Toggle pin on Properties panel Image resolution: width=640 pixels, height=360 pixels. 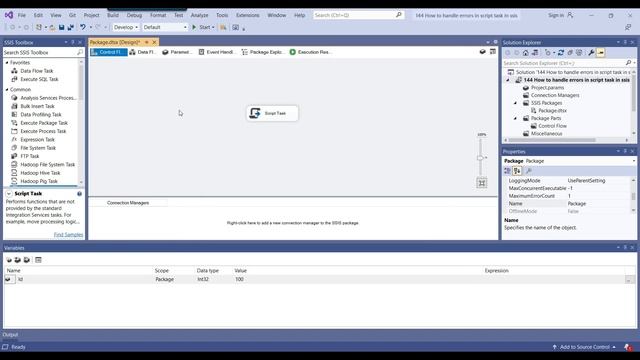pyautogui.click(x=625, y=151)
